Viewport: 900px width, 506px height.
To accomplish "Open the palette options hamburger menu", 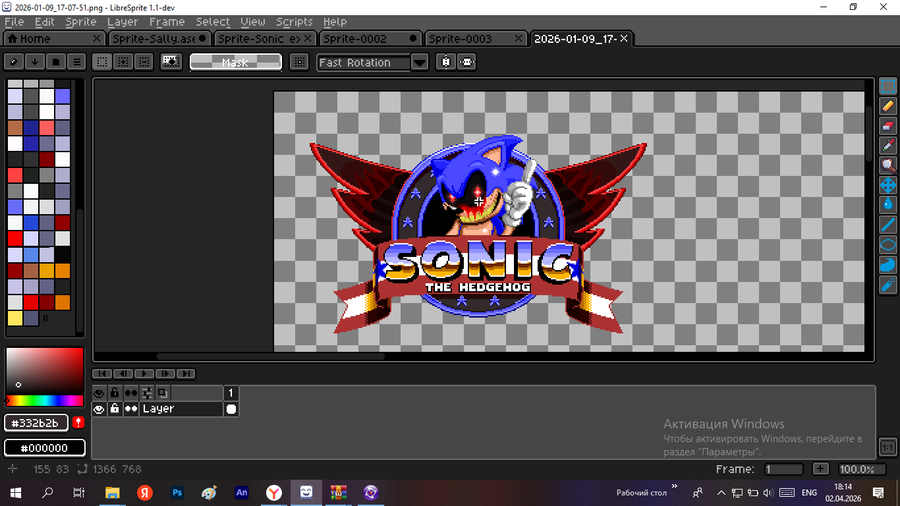I will 76,62.
